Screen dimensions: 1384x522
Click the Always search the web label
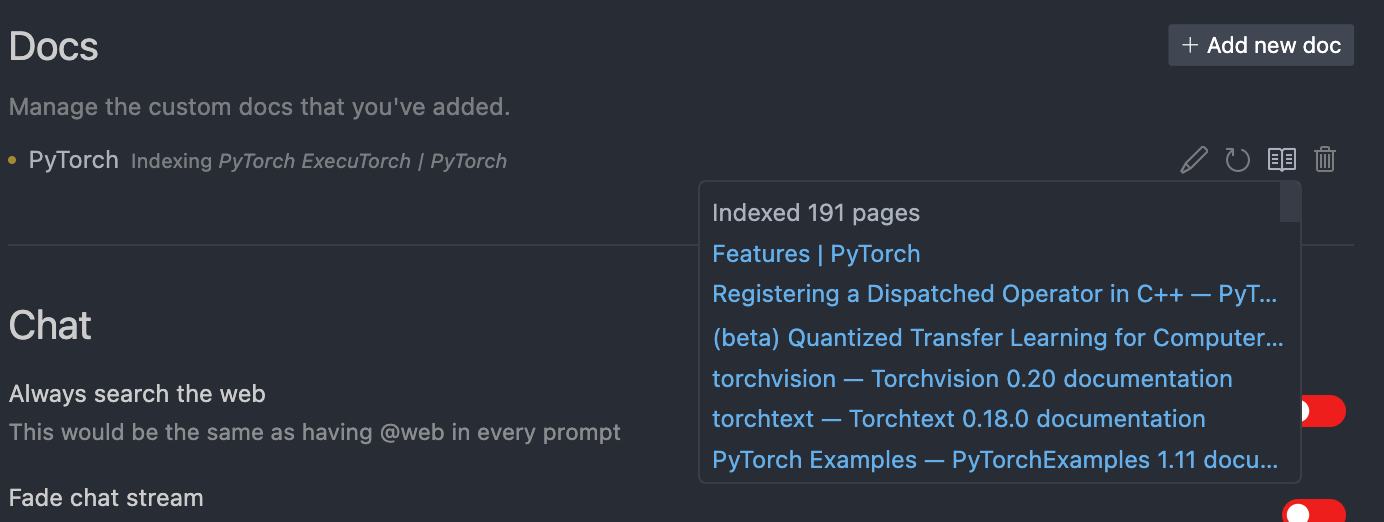(x=137, y=394)
